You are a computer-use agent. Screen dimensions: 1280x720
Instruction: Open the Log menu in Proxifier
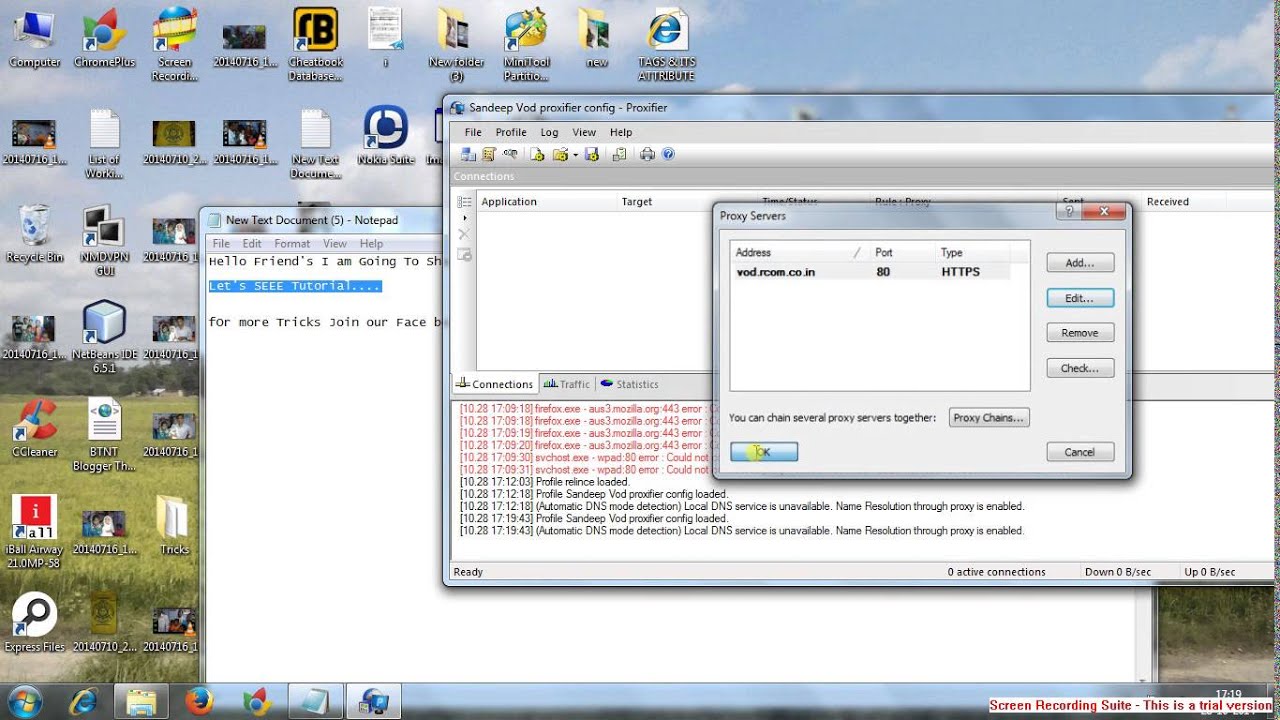[549, 132]
